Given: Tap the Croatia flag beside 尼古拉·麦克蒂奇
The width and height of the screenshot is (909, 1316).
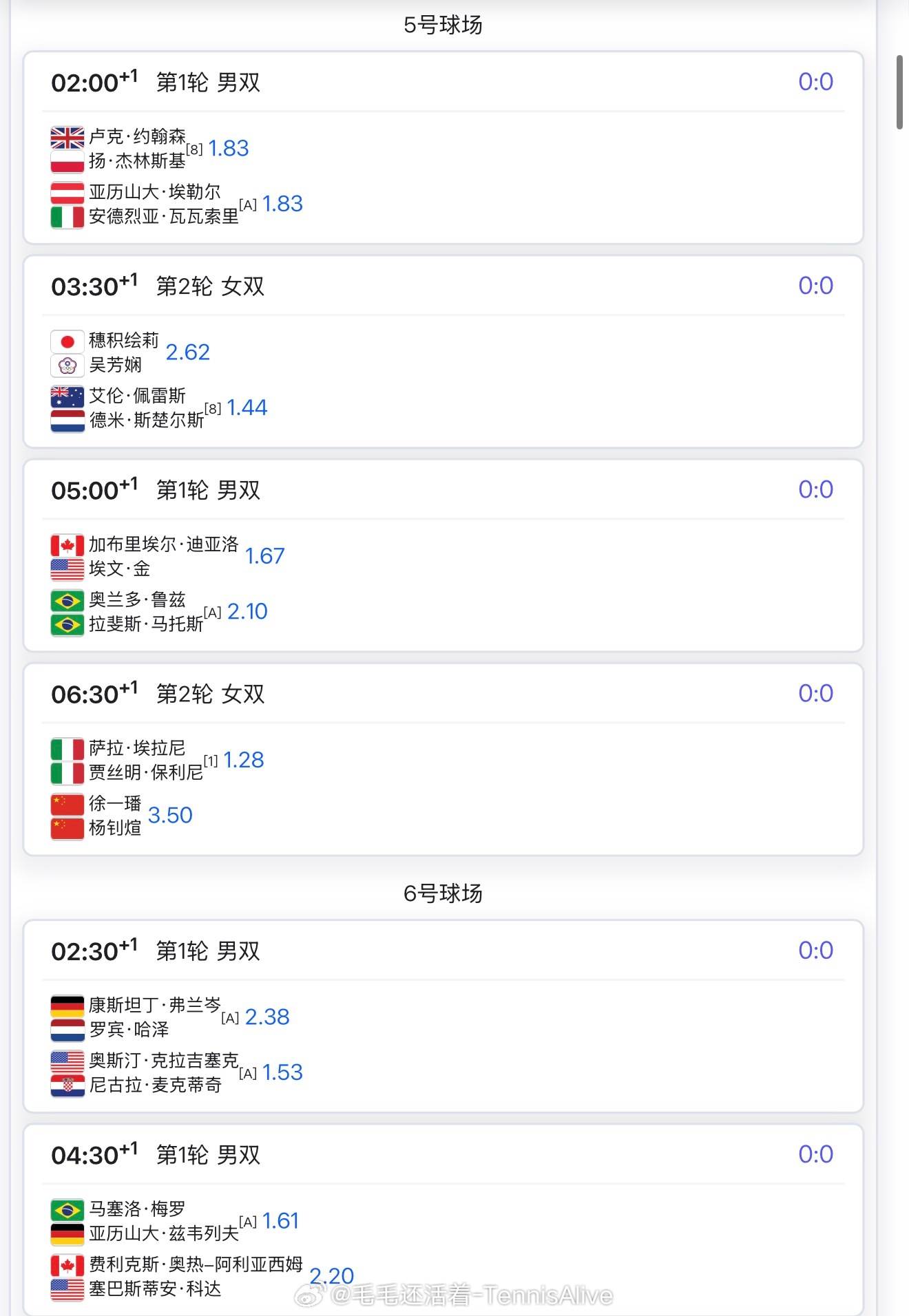Looking at the screenshot, I should click(x=67, y=1085).
